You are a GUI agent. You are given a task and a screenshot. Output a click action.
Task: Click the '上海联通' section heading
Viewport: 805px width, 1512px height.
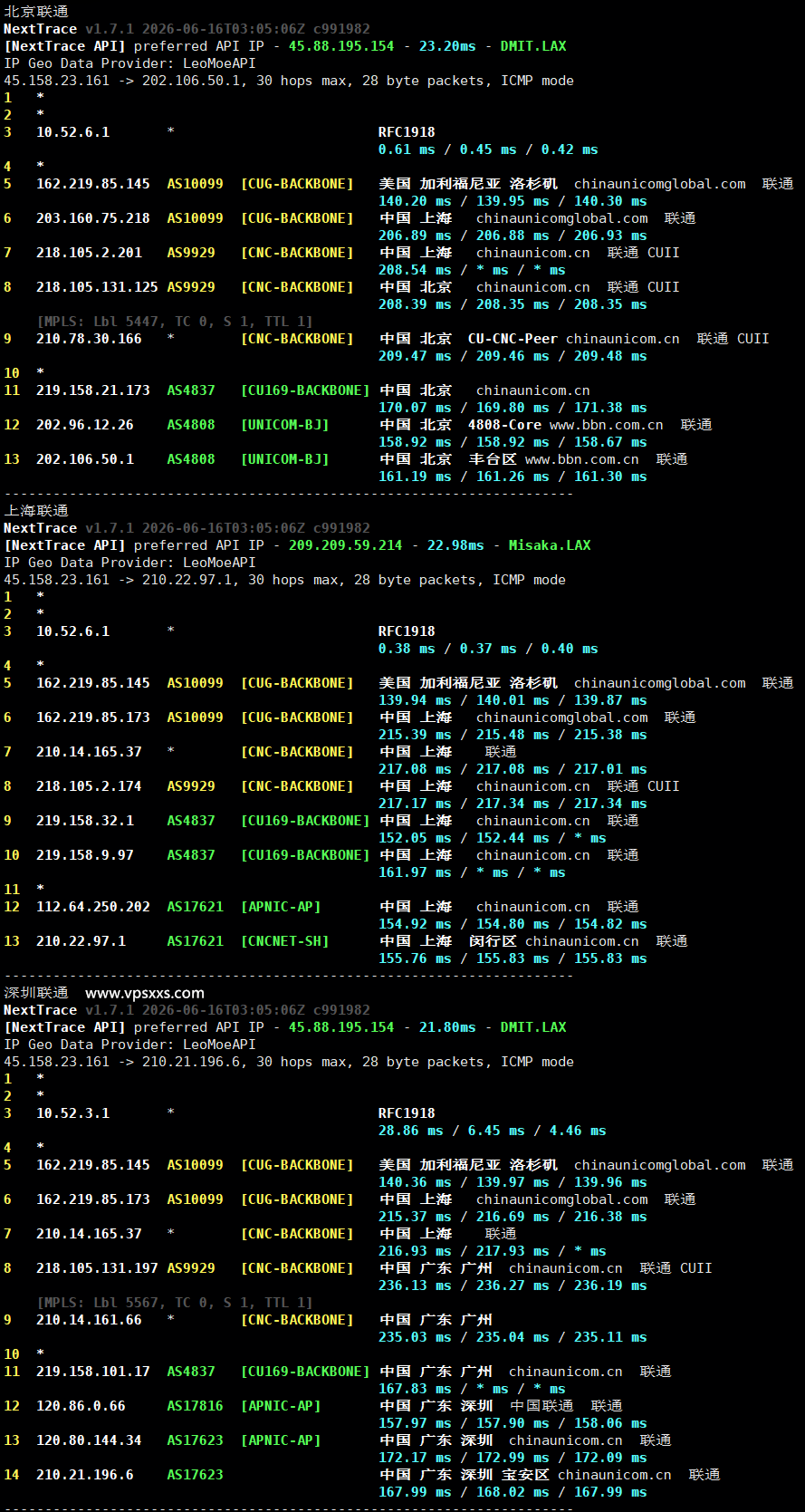tap(36, 511)
